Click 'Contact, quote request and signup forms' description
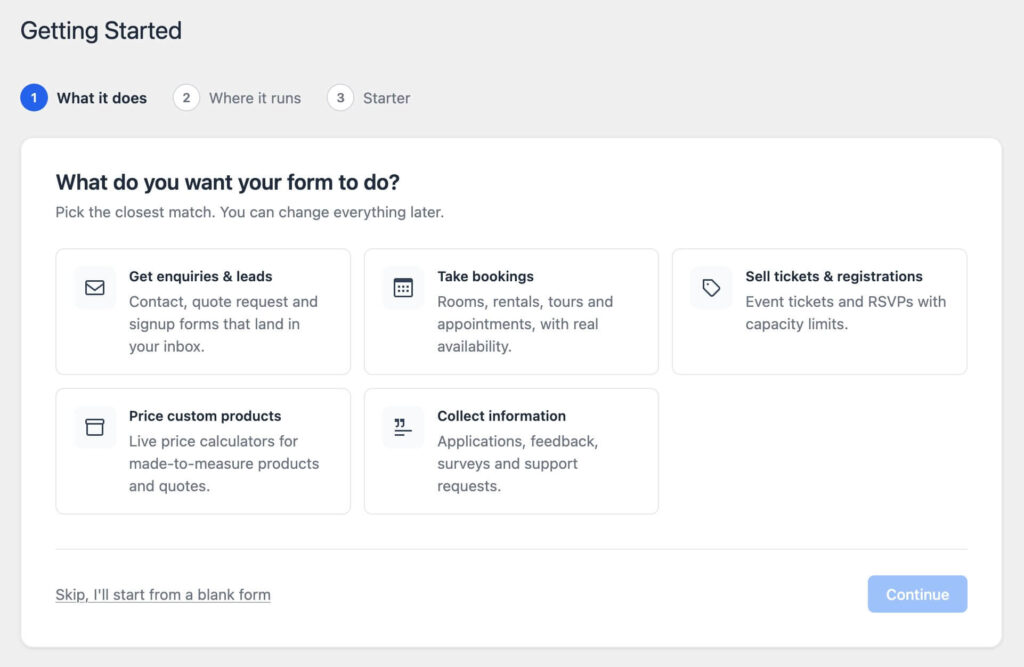The height and width of the screenshot is (667, 1024). click(x=223, y=324)
